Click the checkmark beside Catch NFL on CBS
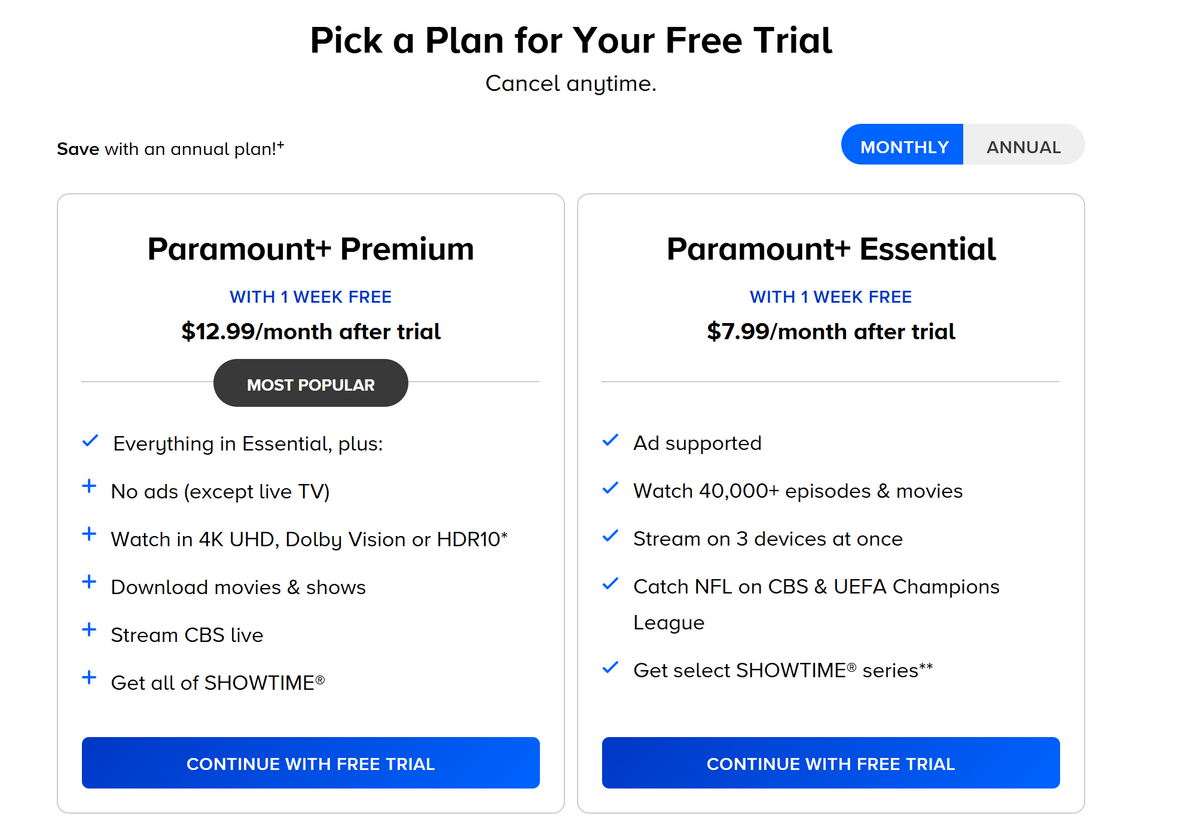This screenshot has width=1200, height=828. tap(610, 584)
